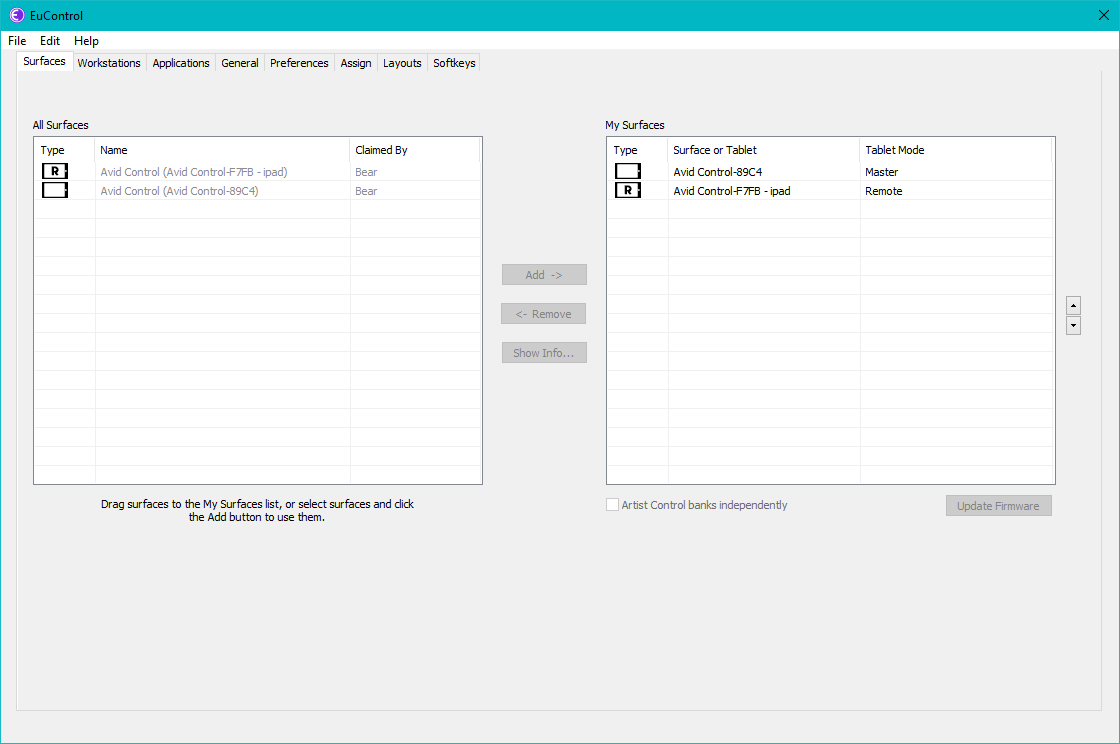Viewport: 1120px width, 744px height.
Task: Open the Edit menu
Action: coord(50,41)
